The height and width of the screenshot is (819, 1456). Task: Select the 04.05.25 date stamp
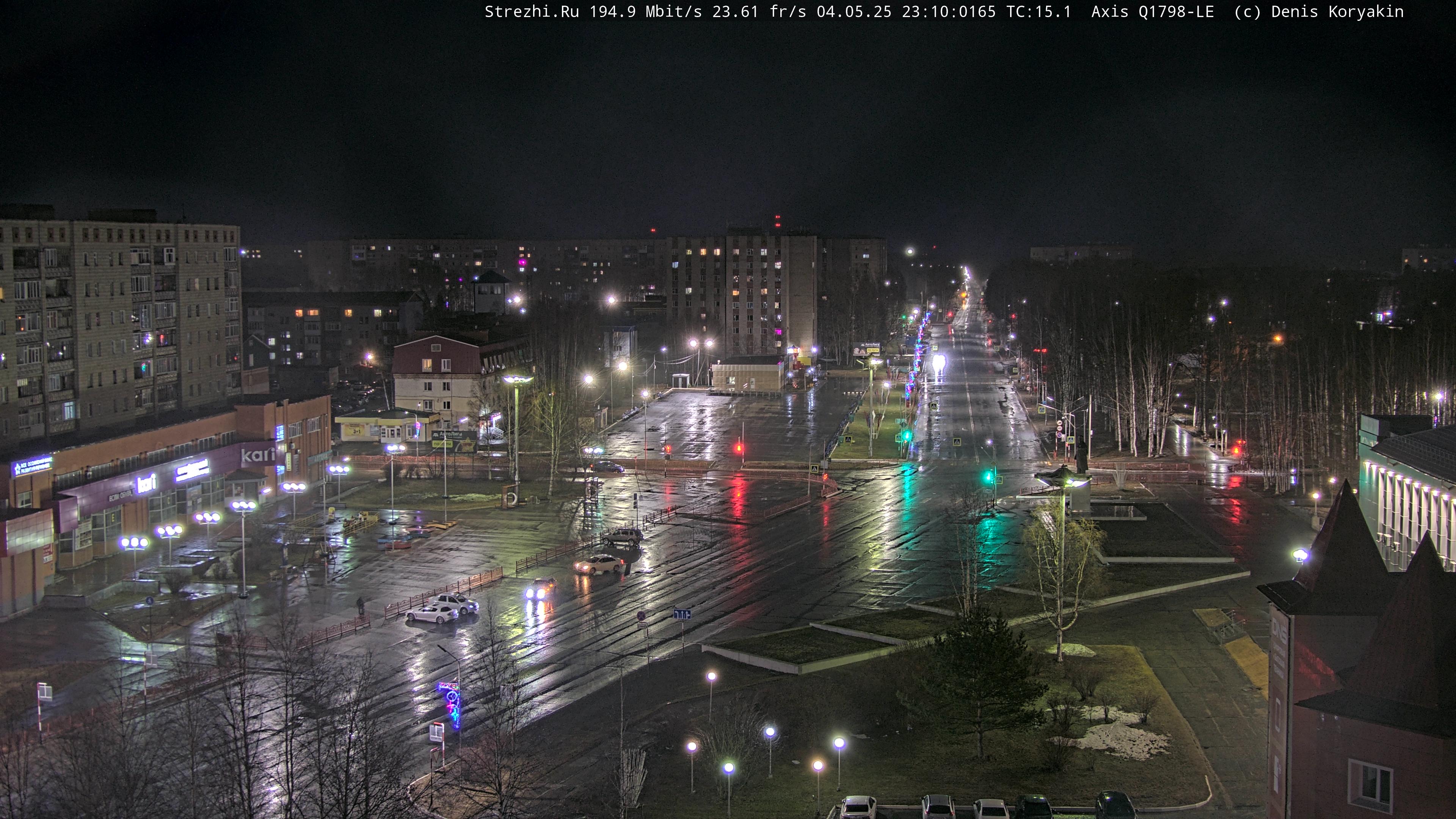click(x=854, y=12)
